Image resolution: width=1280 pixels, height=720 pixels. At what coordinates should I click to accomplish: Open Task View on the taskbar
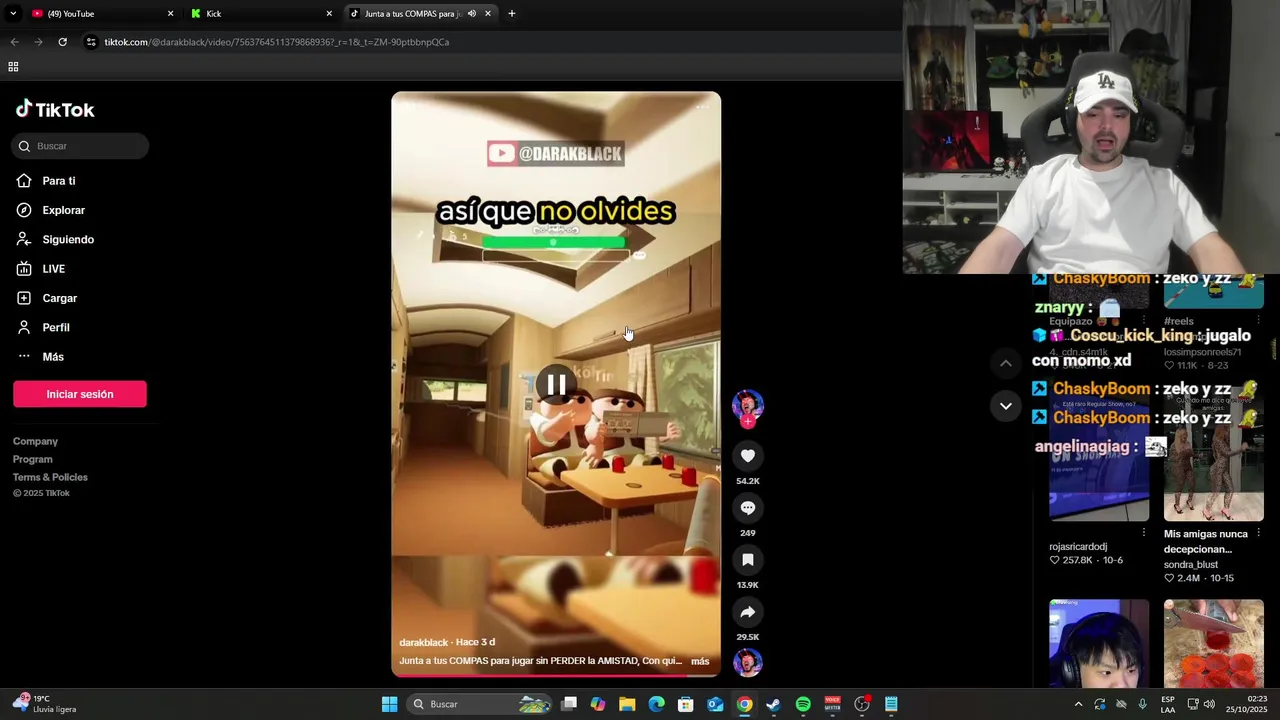click(x=569, y=704)
